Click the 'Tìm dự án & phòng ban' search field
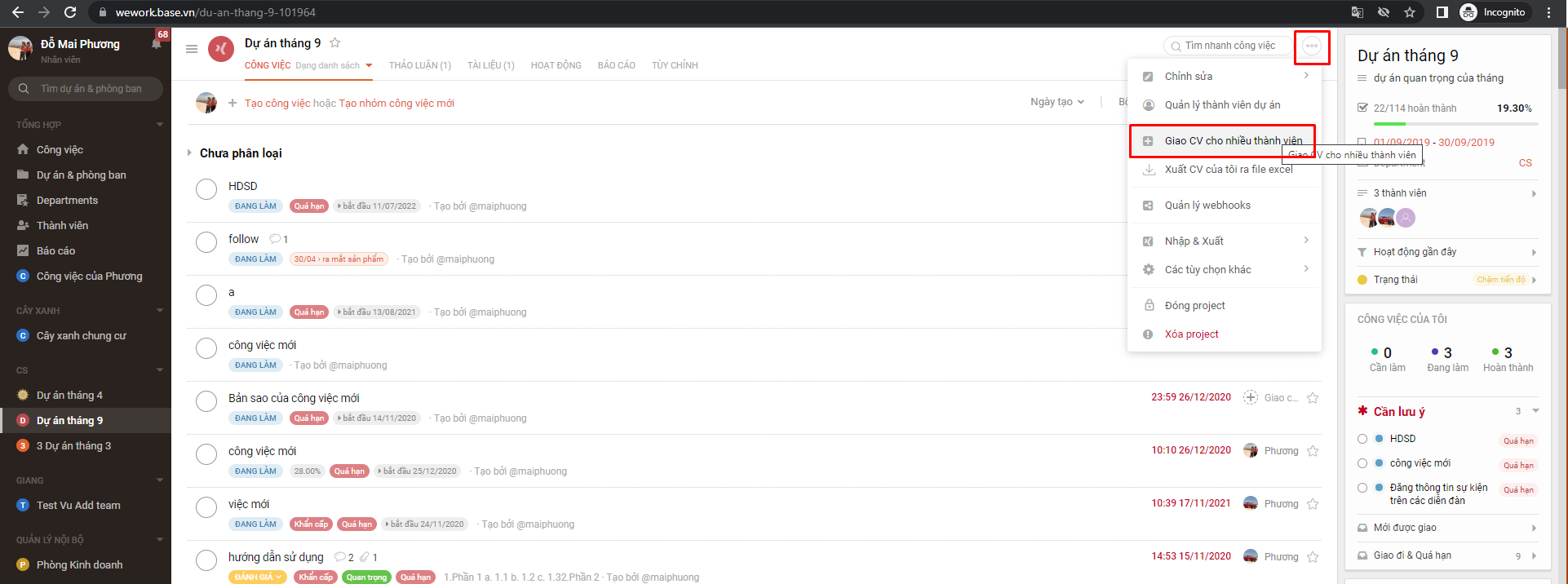The width and height of the screenshot is (1568, 584). [86, 88]
